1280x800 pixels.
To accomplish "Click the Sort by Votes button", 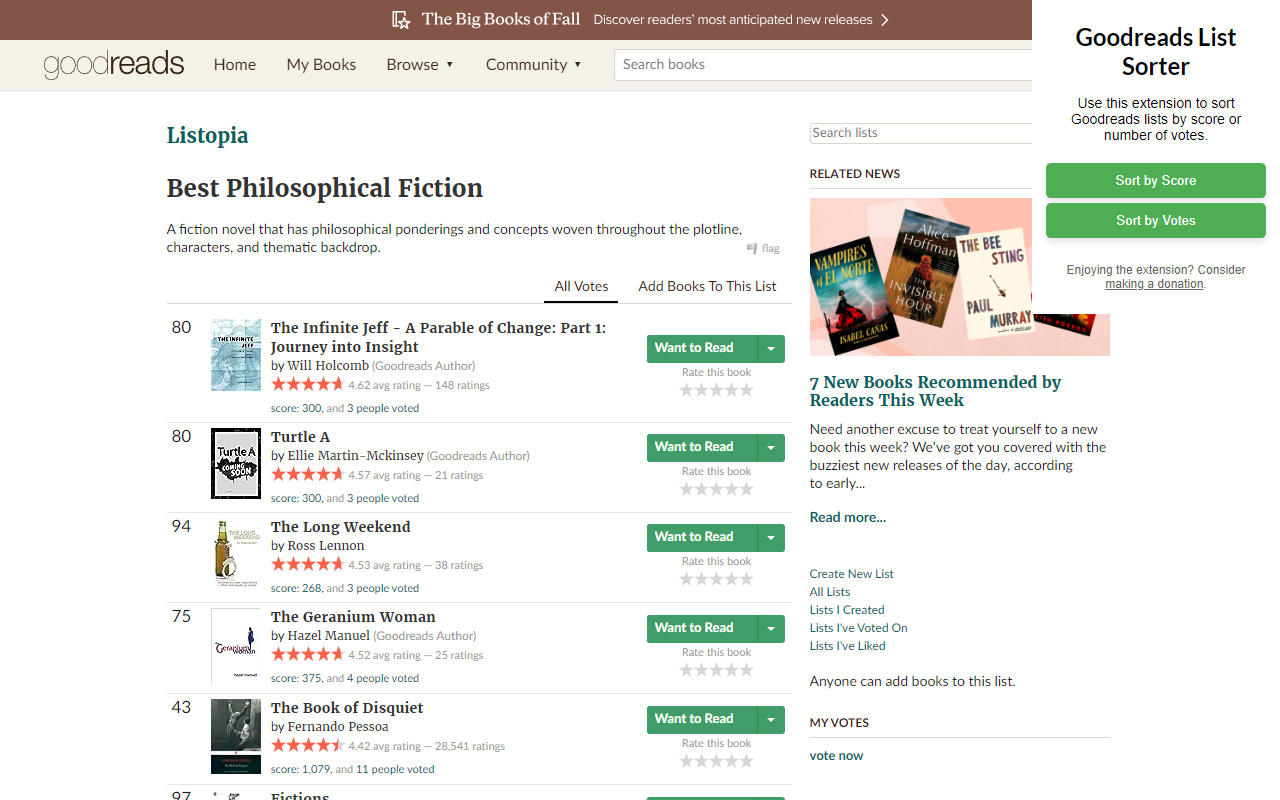I will [1155, 220].
